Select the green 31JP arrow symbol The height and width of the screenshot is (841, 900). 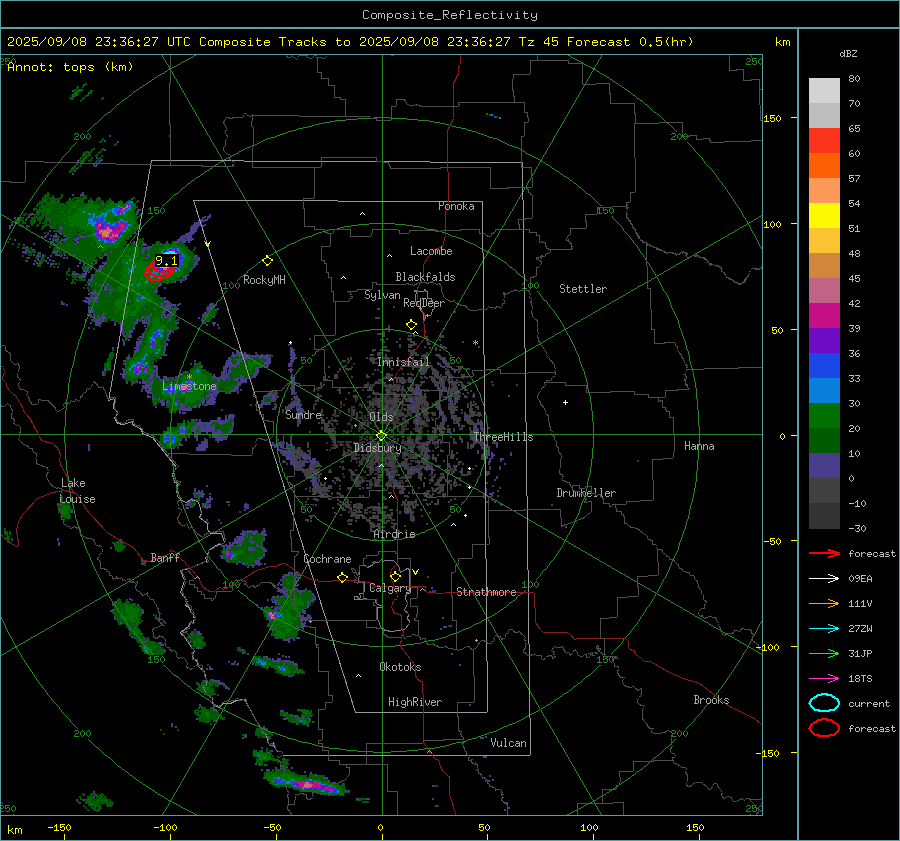click(824, 653)
